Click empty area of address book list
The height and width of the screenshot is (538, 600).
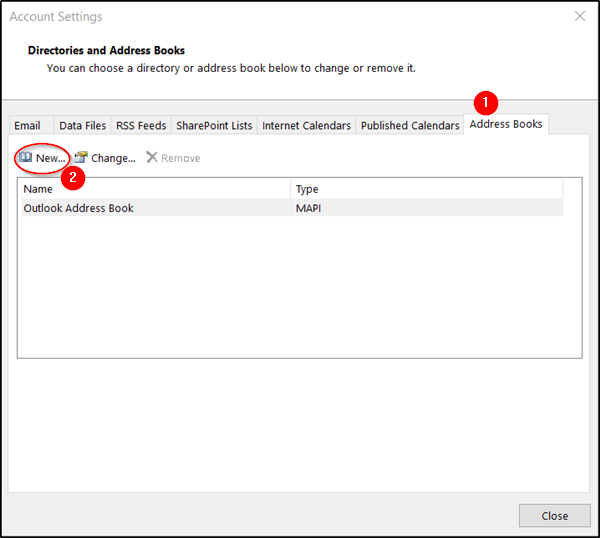point(300,287)
